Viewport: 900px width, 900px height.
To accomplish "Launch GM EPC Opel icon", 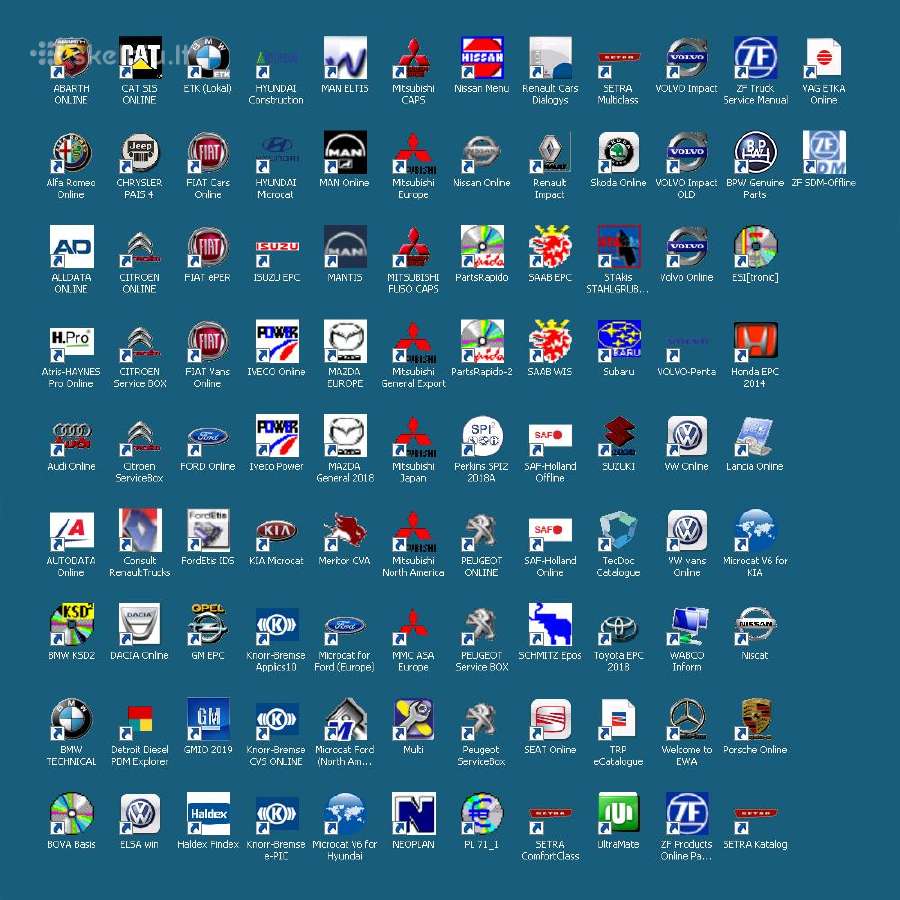I will coord(208,624).
